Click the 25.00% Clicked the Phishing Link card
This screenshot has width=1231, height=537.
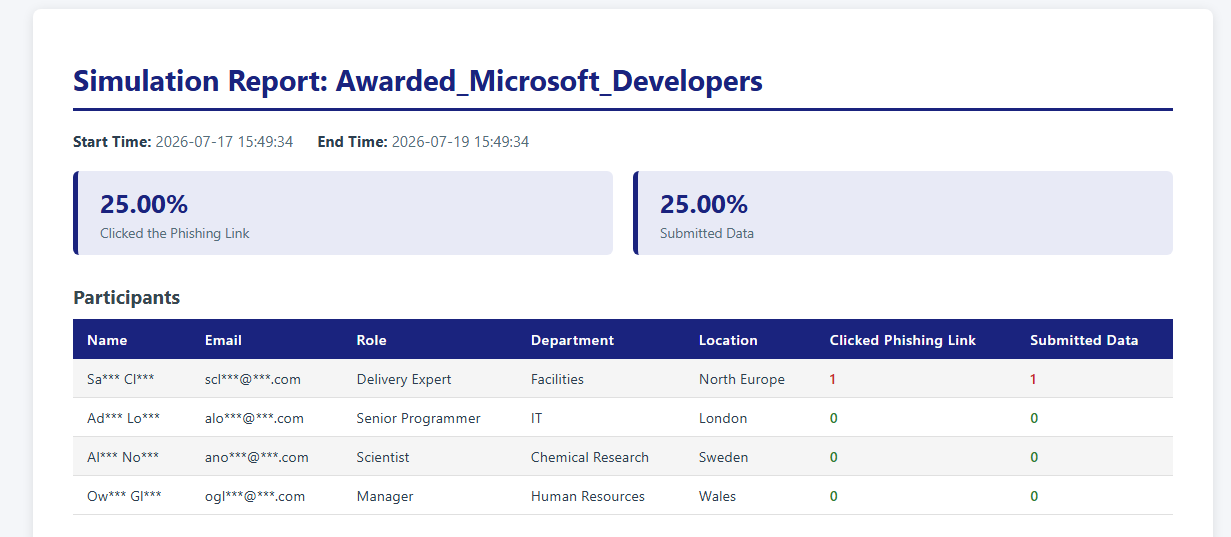(x=343, y=213)
